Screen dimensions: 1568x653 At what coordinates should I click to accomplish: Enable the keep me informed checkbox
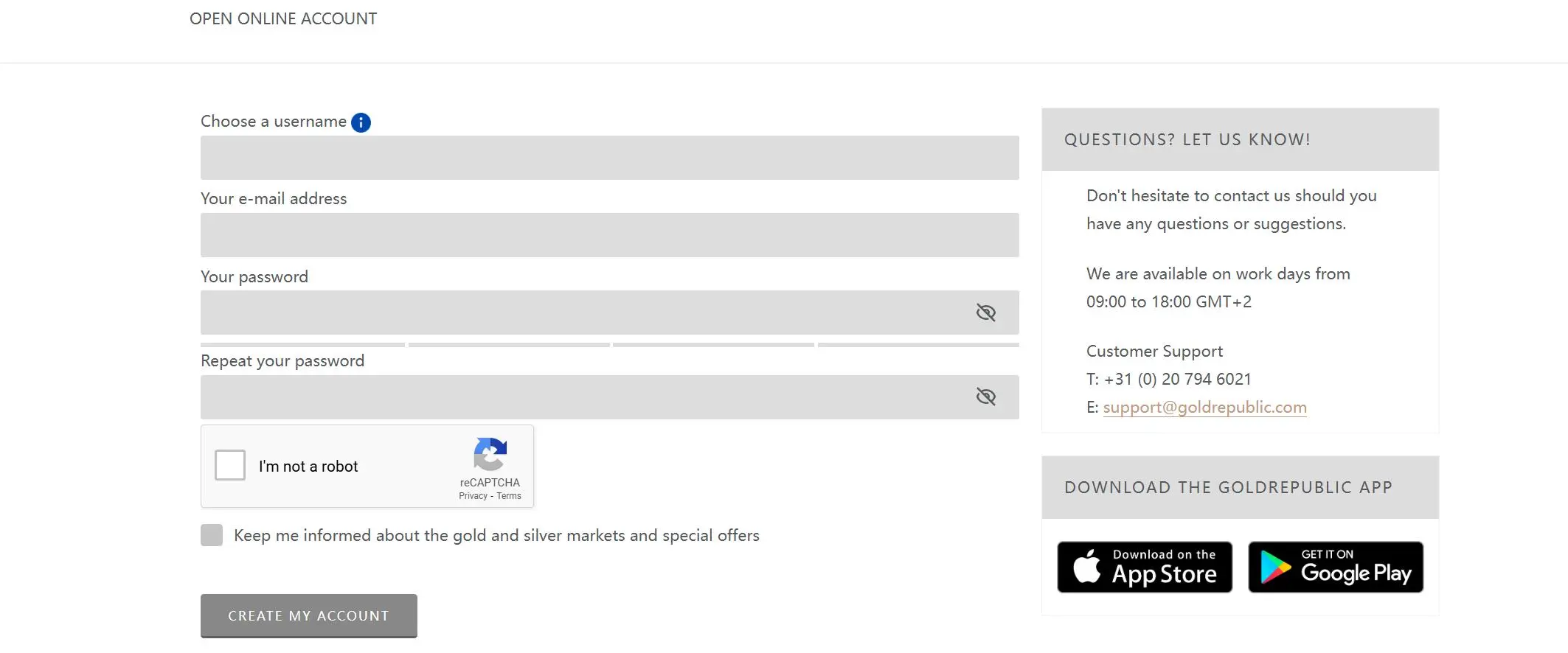click(x=212, y=535)
